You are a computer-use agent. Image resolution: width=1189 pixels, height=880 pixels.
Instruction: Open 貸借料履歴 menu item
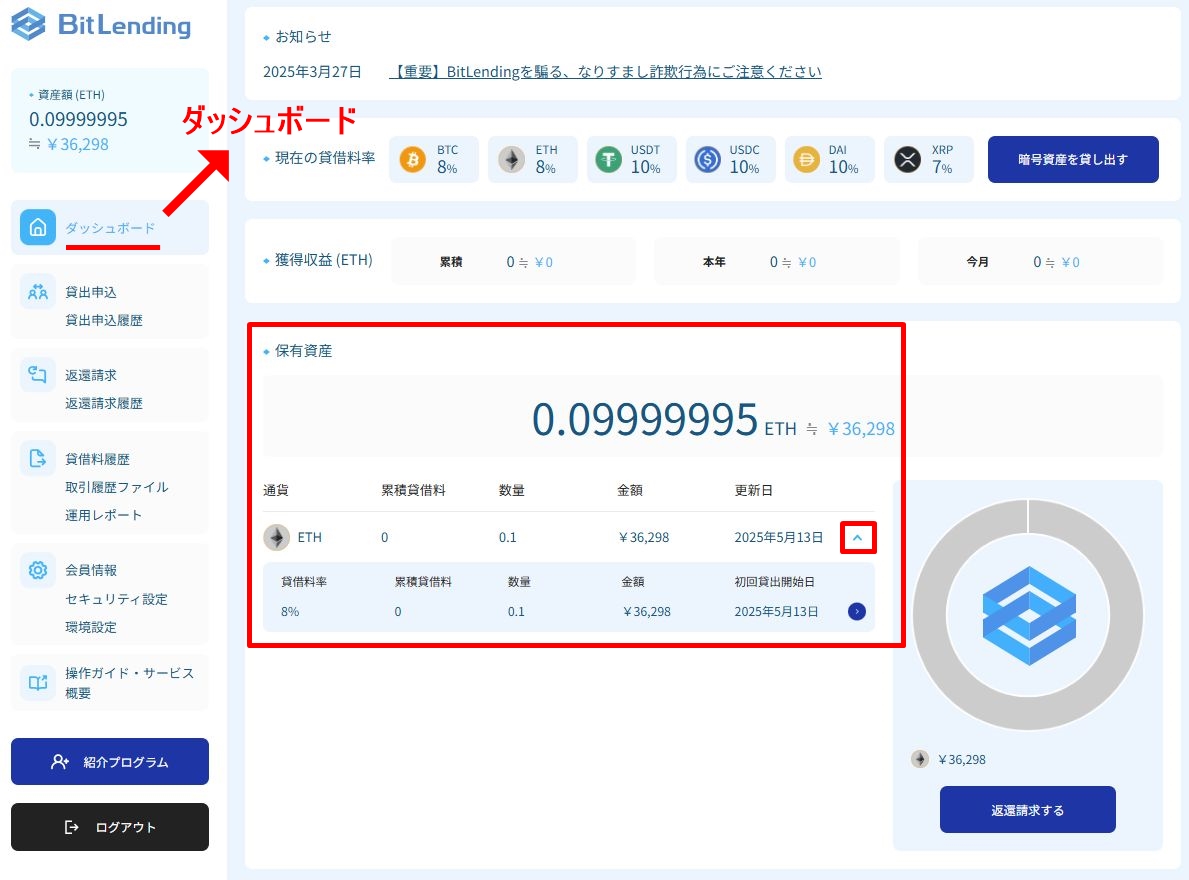97,459
